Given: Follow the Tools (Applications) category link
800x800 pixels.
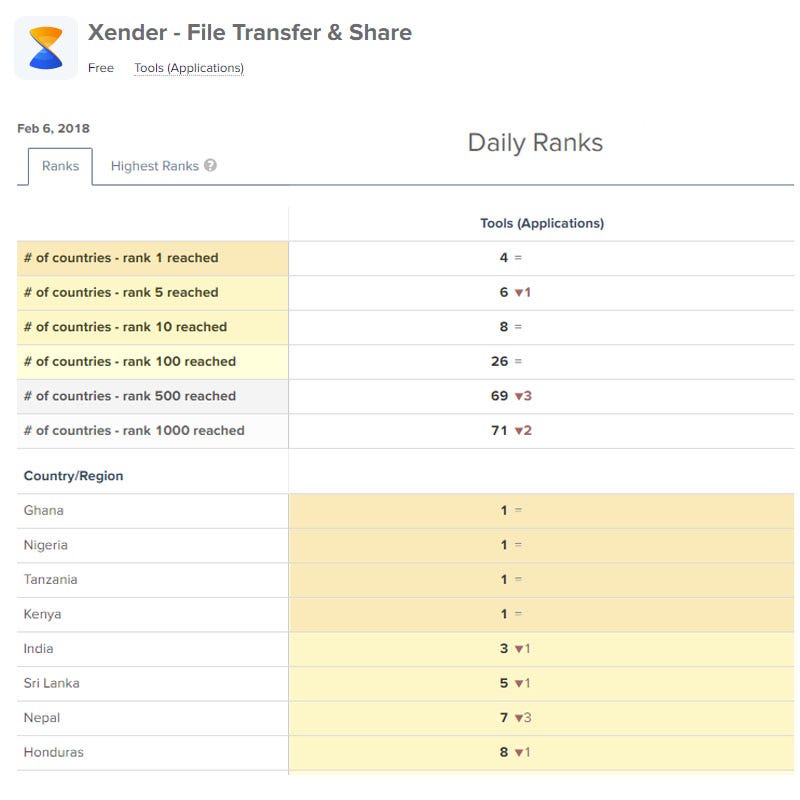Looking at the screenshot, I should click(189, 68).
